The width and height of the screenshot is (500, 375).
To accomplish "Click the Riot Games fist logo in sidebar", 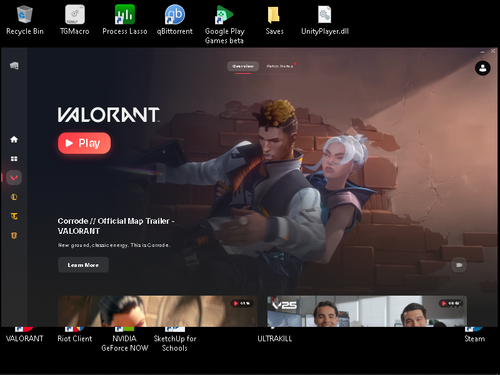I will 14,66.
